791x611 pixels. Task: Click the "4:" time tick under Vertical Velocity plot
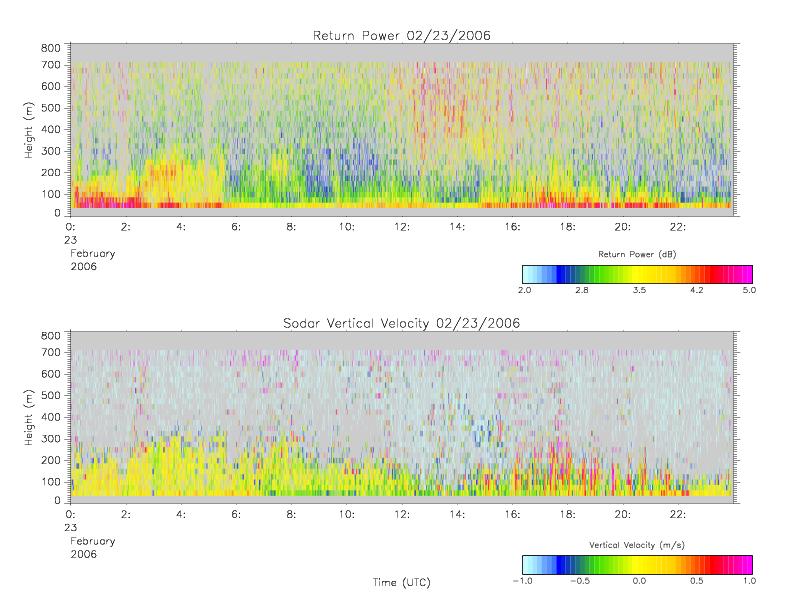(x=181, y=515)
